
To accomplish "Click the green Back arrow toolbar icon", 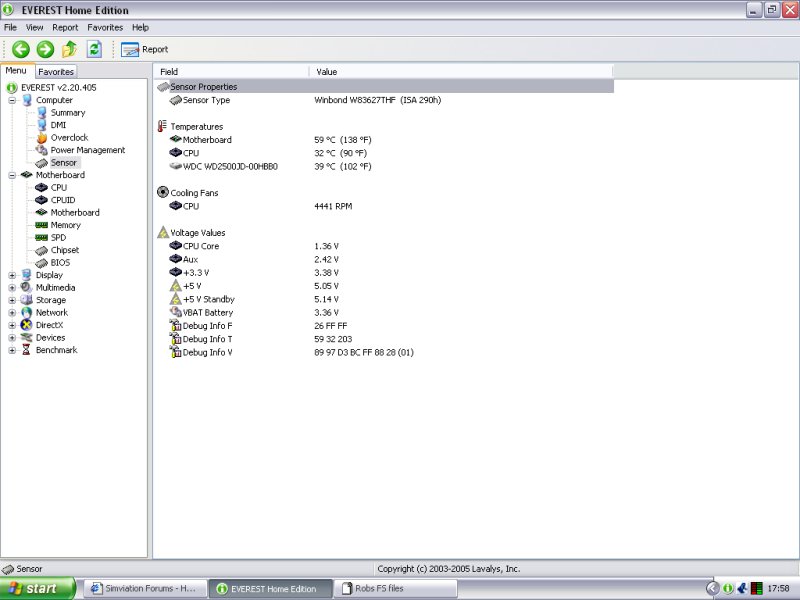I will (x=21, y=49).
